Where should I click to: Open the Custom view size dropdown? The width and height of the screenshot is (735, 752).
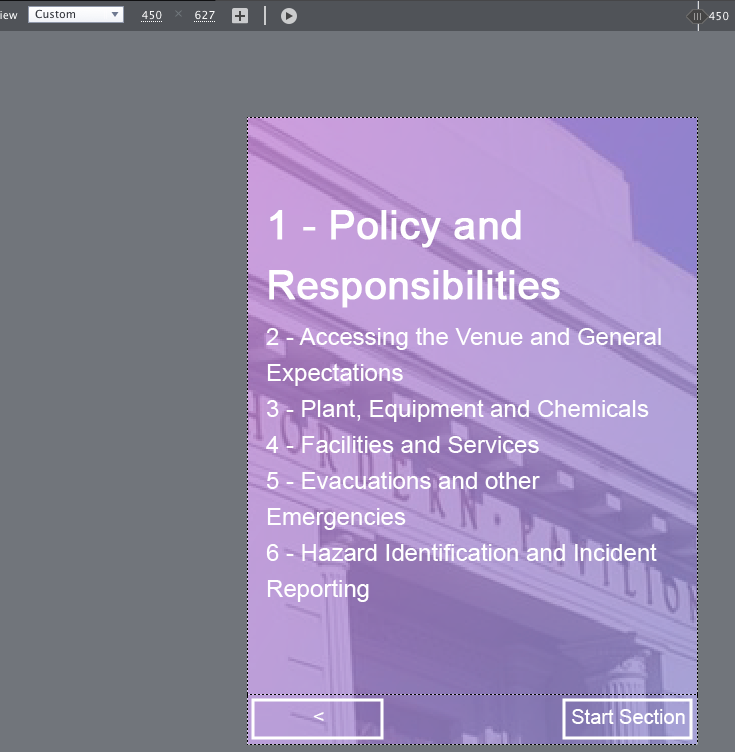76,15
